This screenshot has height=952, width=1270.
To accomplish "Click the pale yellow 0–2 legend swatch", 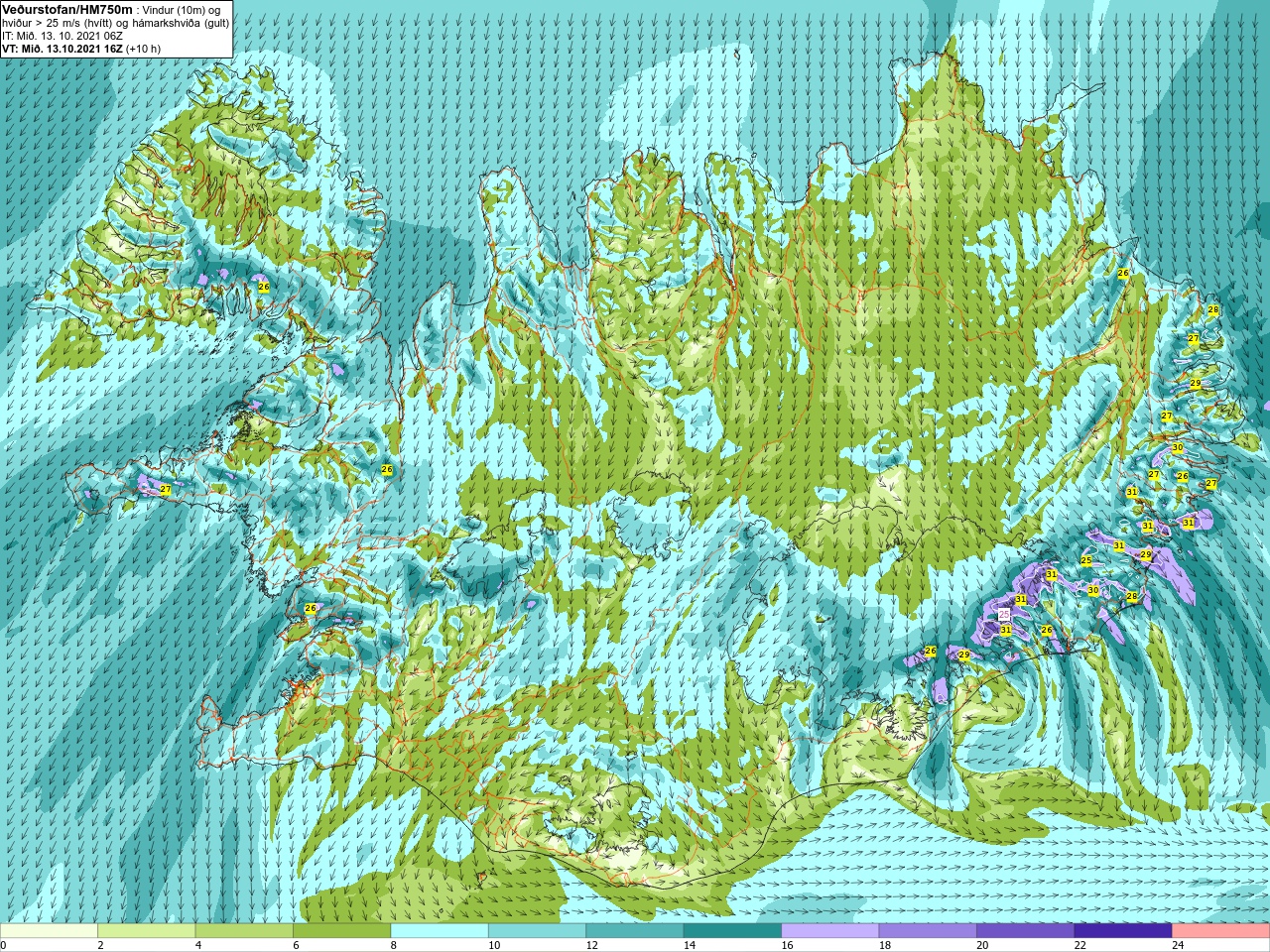I will point(49,931).
